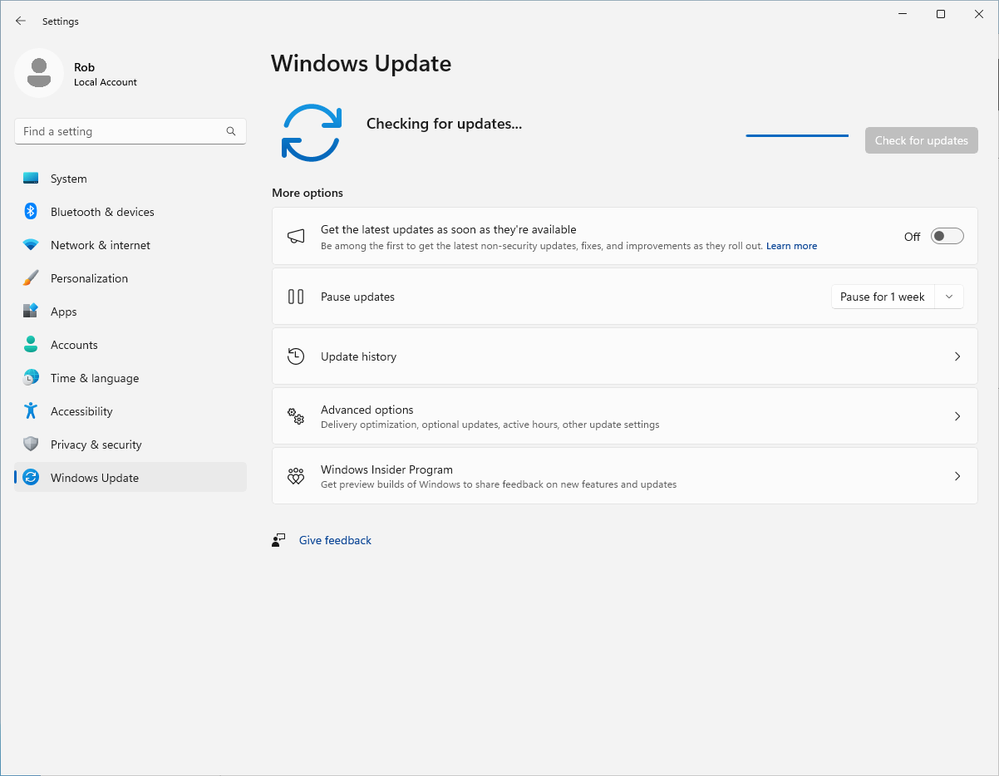Click the 'Windows Update' page title
The width and height of the screenshot is (999, 776).
[x=361, y=64]
